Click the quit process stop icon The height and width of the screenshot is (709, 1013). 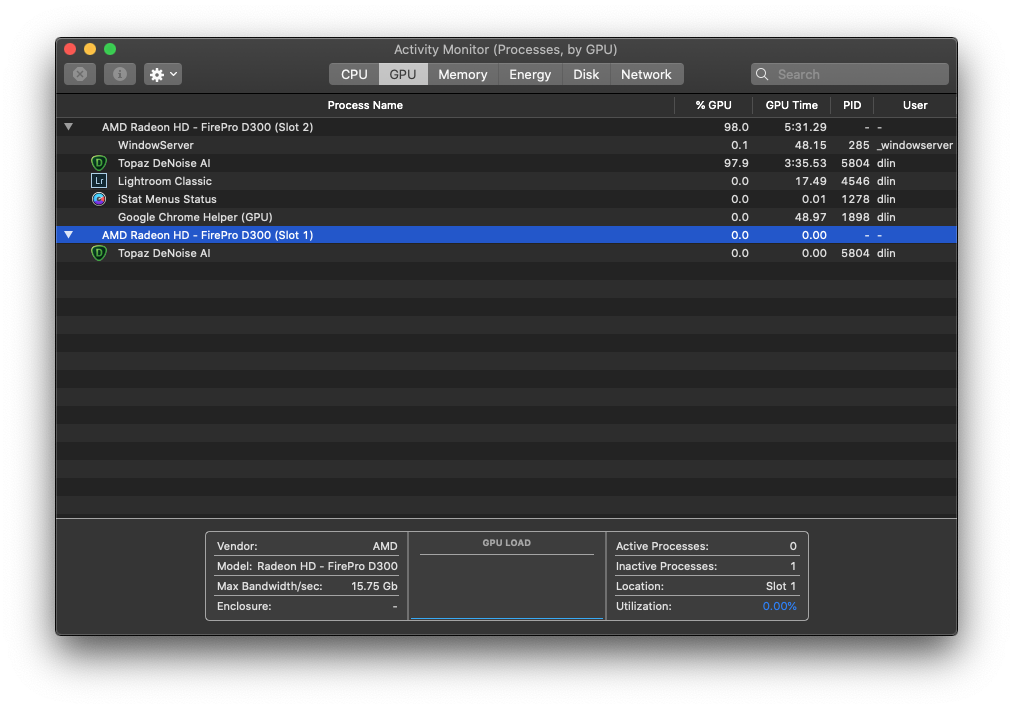[x=80, y=74]
